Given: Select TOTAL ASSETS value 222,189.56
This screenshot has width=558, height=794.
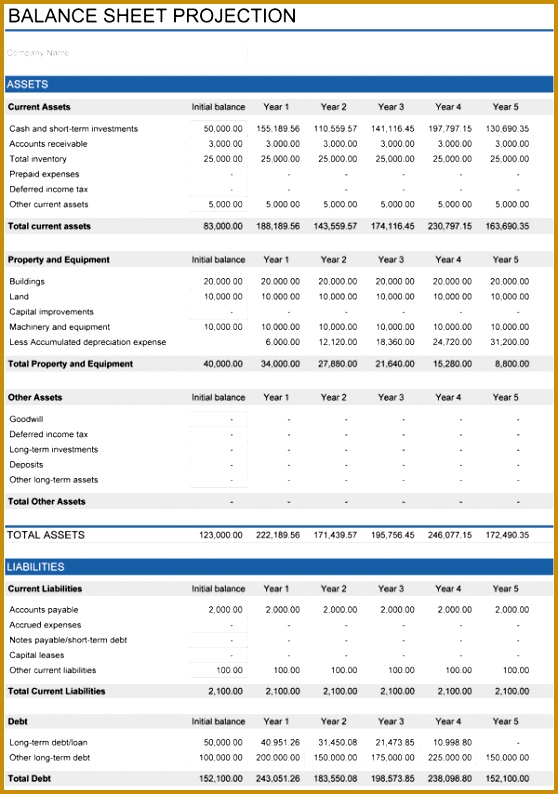Looking at the screenshot, I should 278,535.
